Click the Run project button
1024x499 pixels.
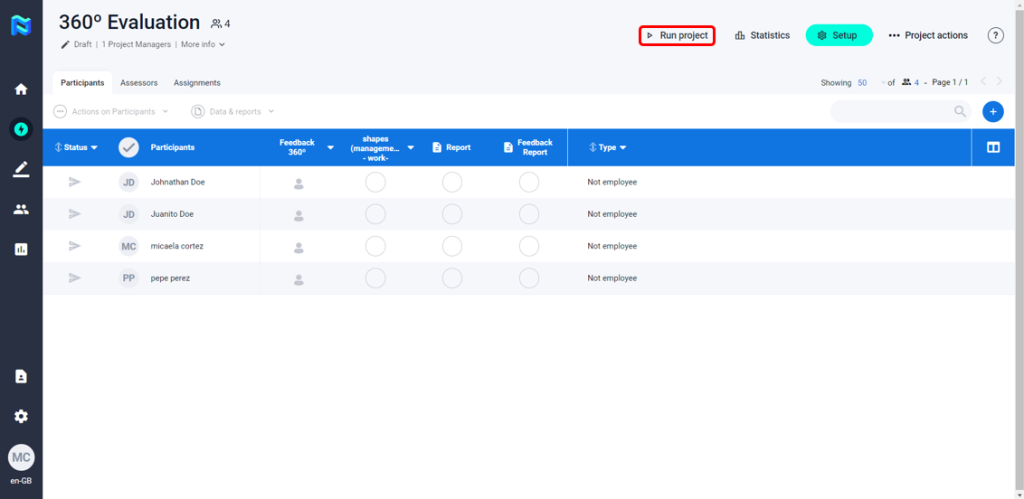coord(677,36)
